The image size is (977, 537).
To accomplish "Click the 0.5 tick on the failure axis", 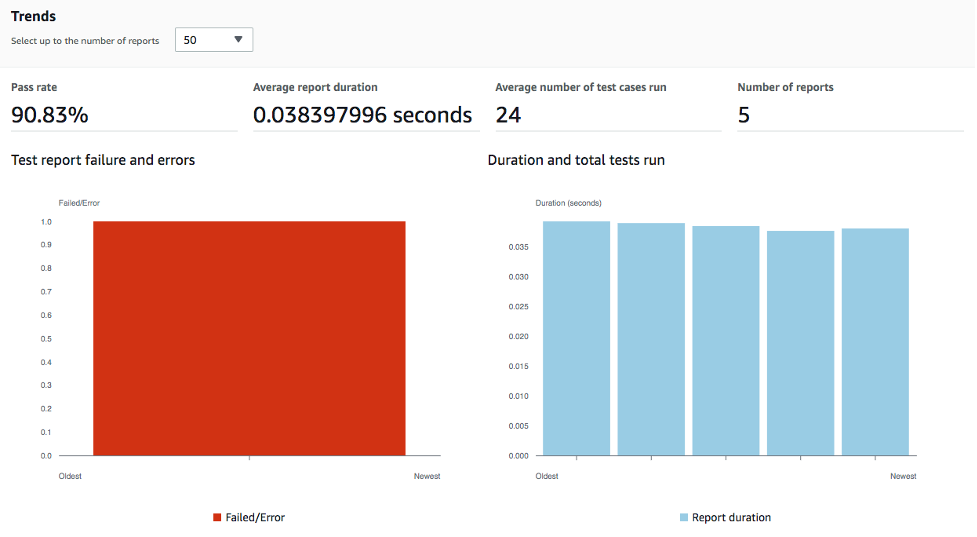I will [46, 339].
